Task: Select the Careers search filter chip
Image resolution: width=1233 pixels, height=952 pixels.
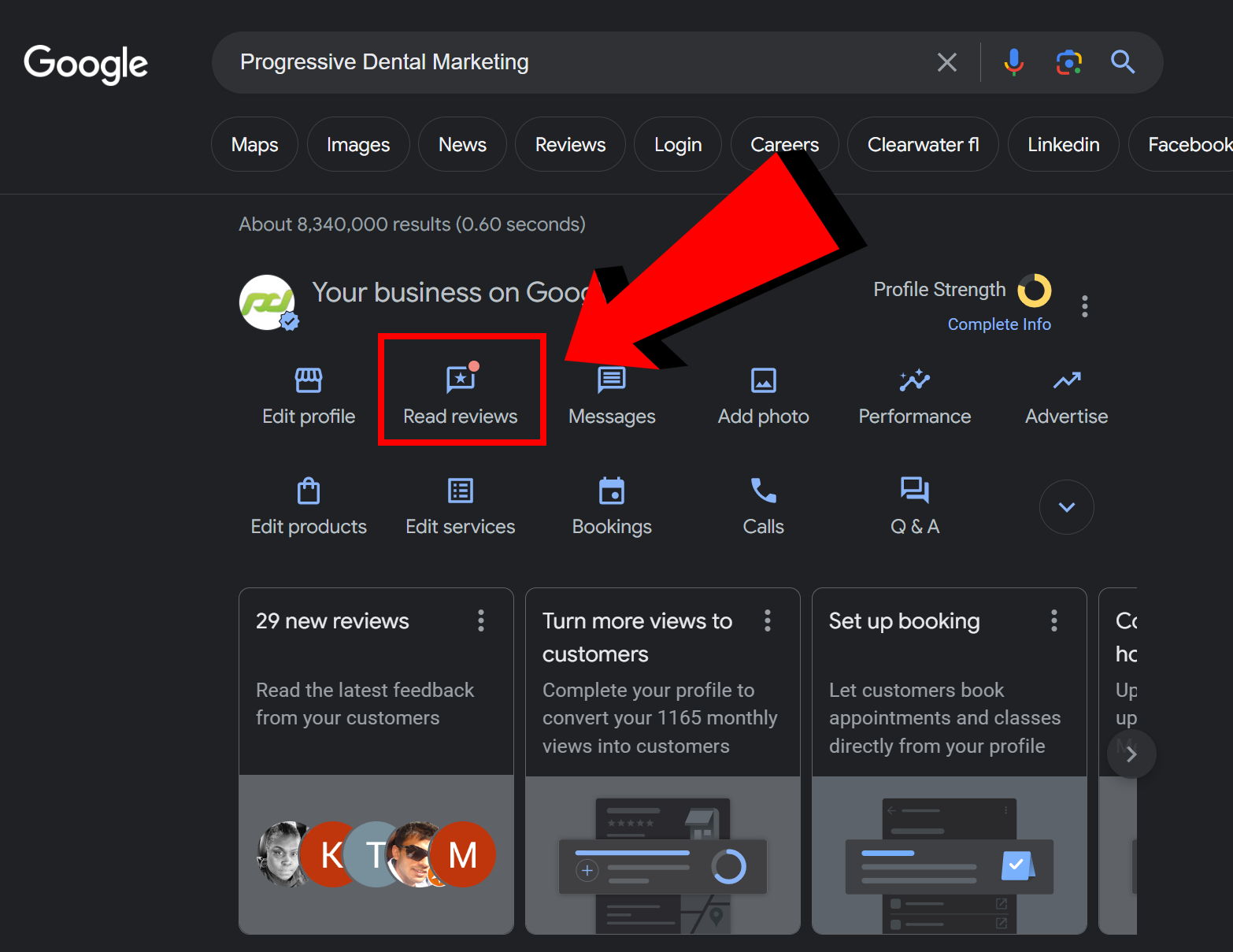Action: (x=785, y=144)
